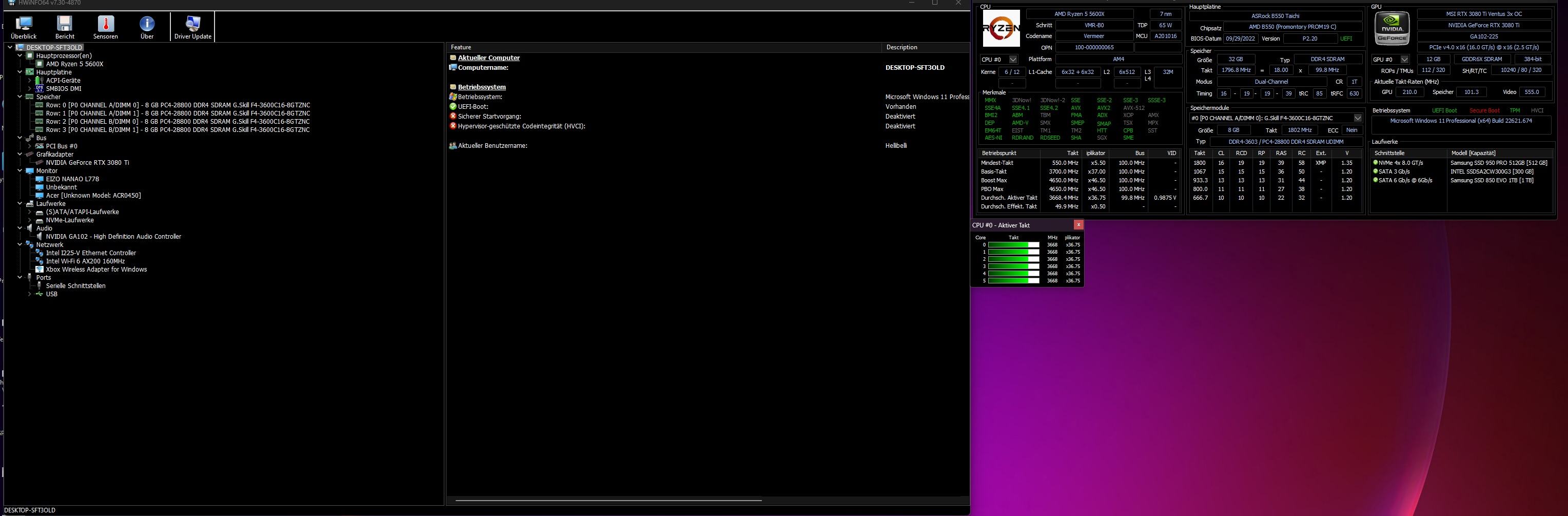Select memory Row: 3 DIMM entry
Screen dimensions: 1568x516
178,130
